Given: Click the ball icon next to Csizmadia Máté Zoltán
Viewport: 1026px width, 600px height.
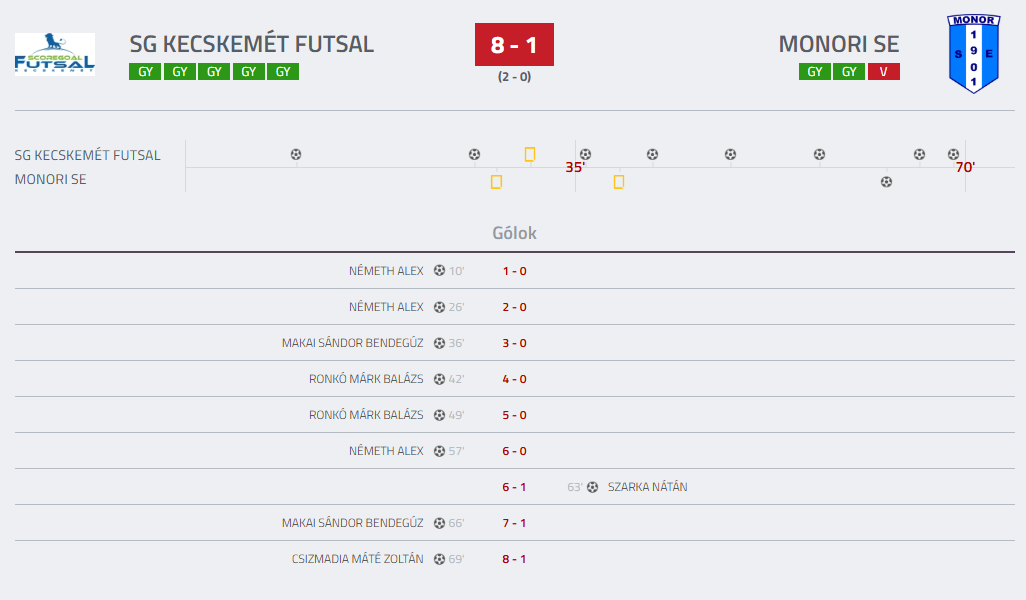Looking at the screenshot, I should (x=439, y=559).
